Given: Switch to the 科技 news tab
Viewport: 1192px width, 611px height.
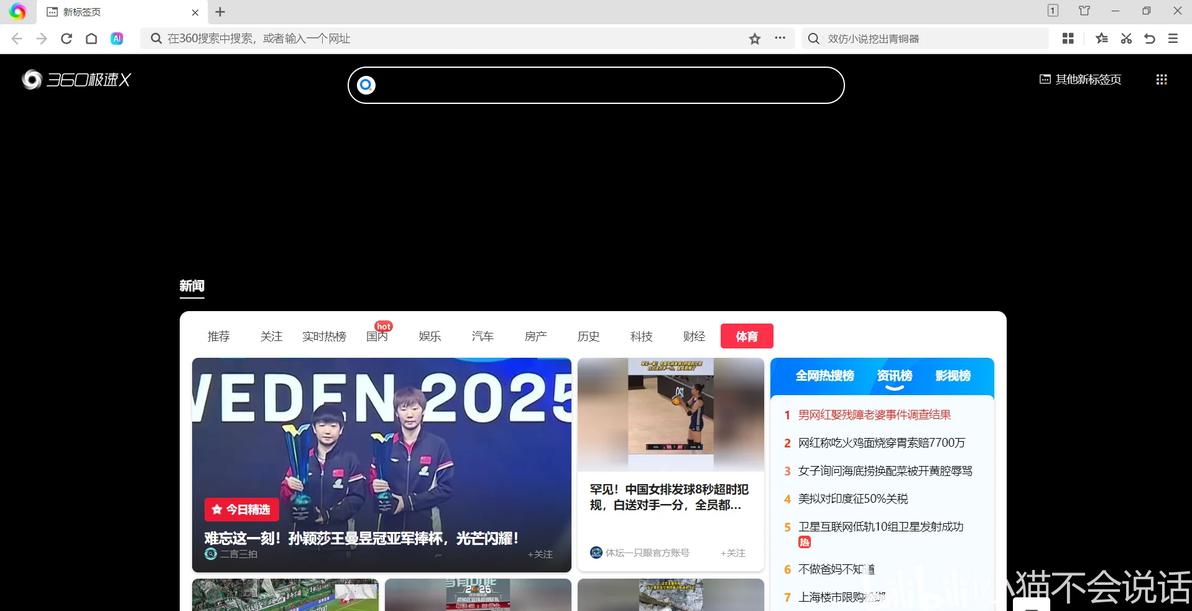Looking at the screenshot, I should click(641, 336).
